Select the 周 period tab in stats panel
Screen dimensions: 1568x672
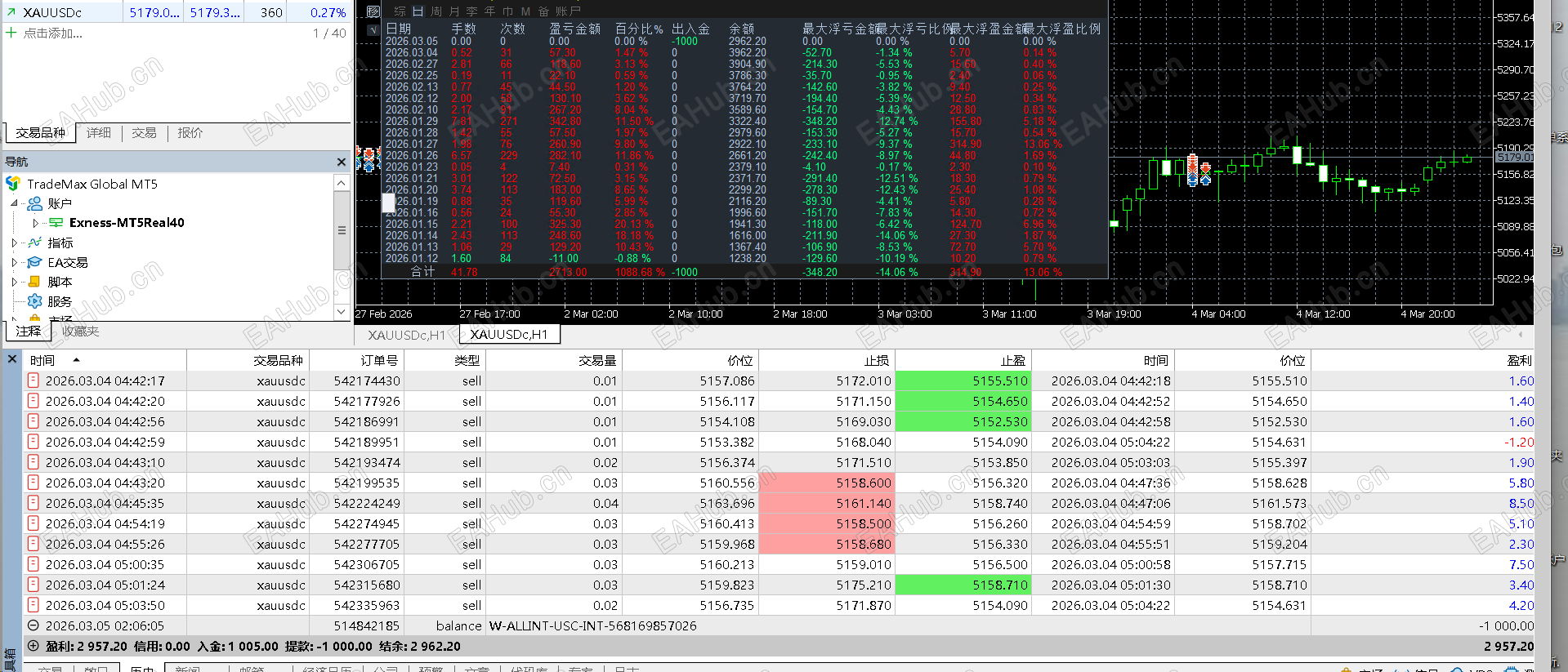pyautogui.click(x=436, y=11)
